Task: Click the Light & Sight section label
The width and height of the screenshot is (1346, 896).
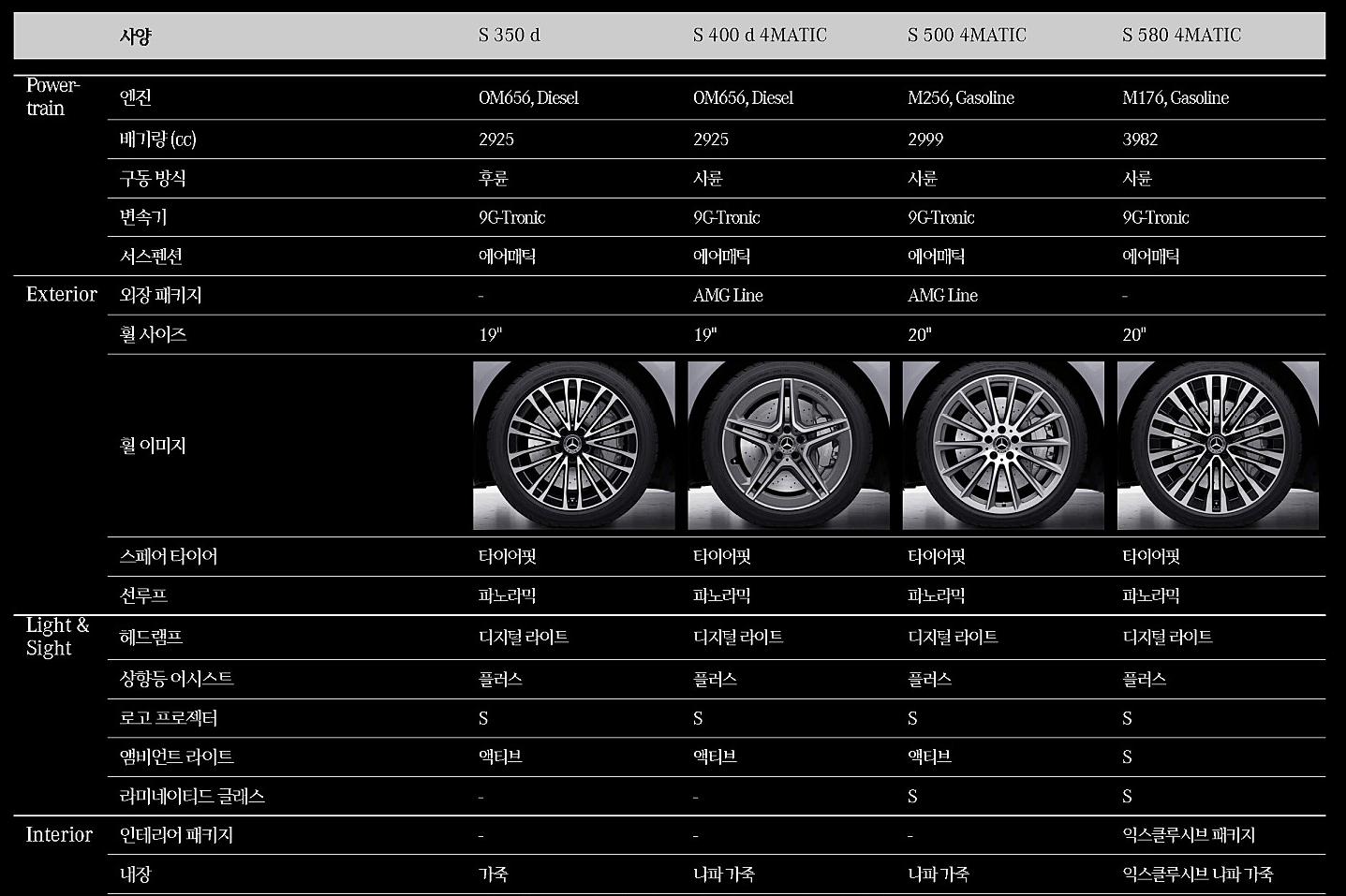Action: pyautogui.click(x=57, y=637)
